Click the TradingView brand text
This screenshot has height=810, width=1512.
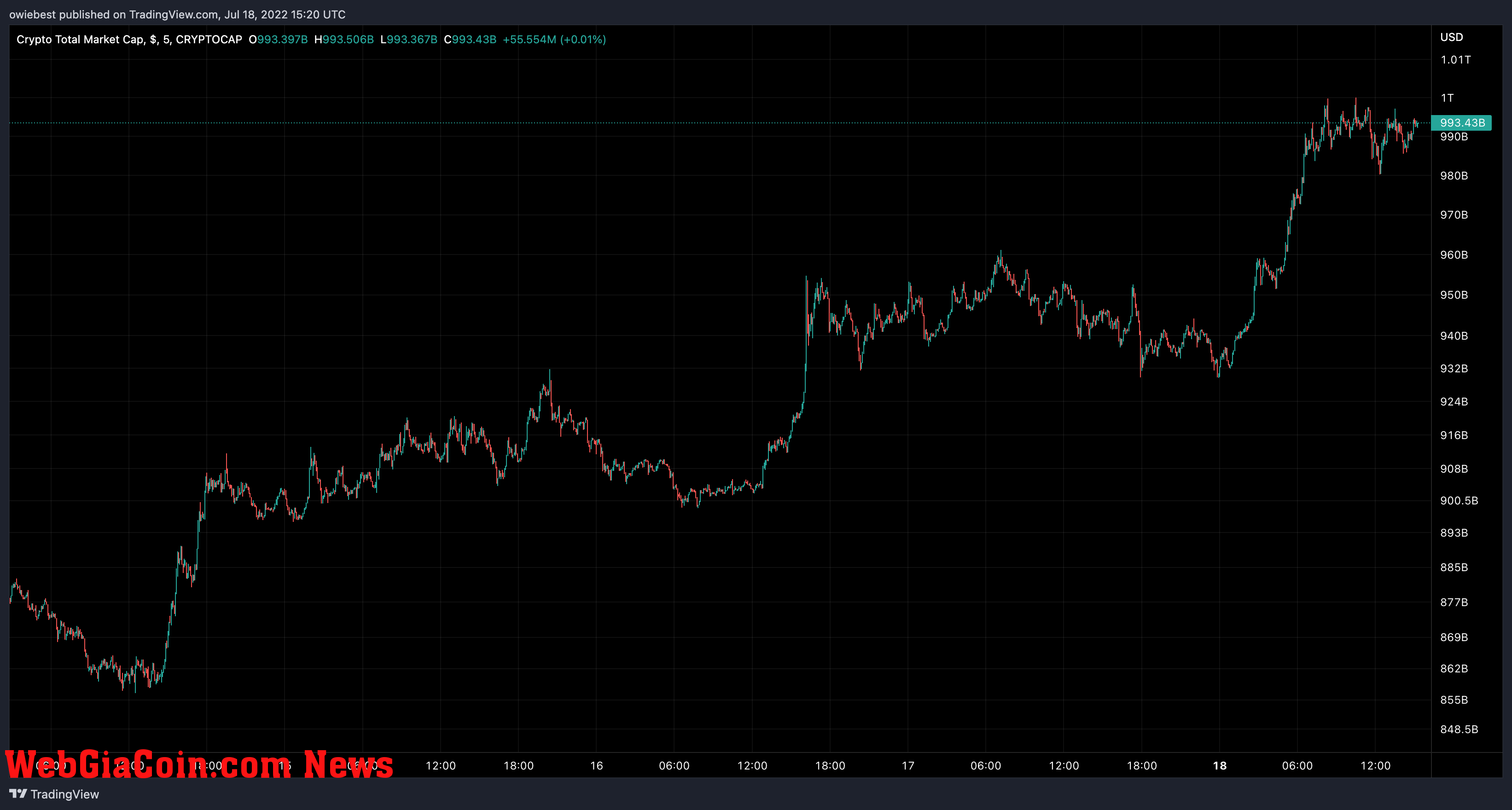[x=64, y=794]
